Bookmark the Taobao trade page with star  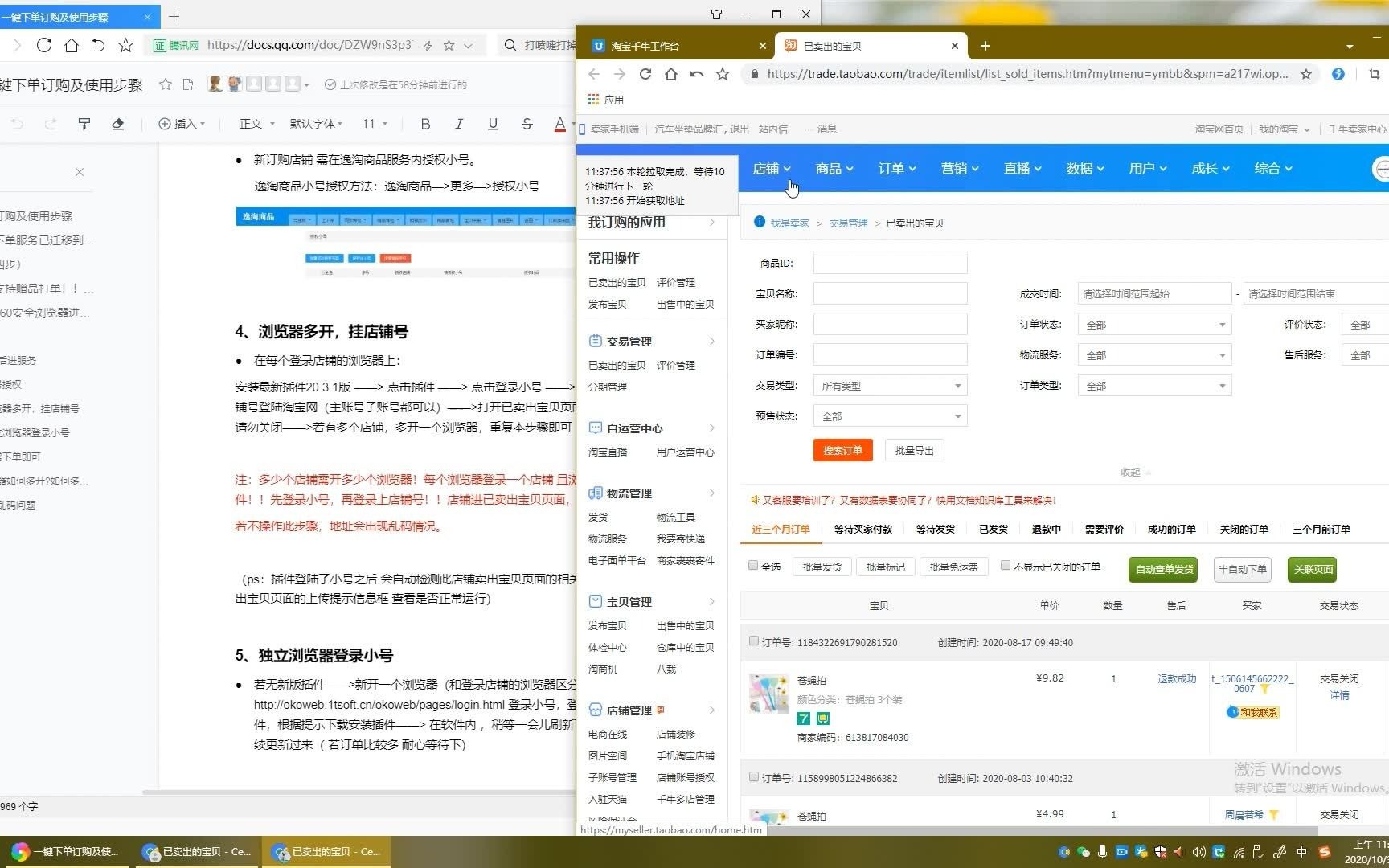pos(1306,74)
